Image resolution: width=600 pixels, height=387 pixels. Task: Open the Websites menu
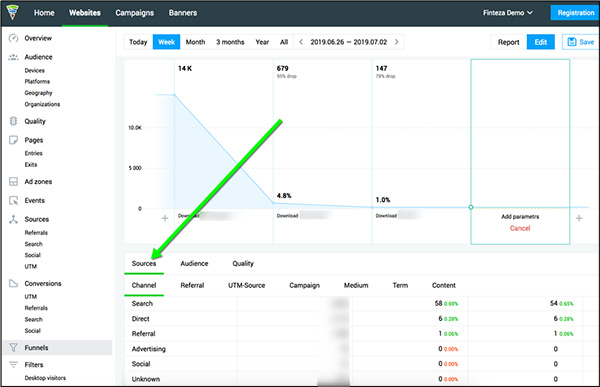[85, 13]
